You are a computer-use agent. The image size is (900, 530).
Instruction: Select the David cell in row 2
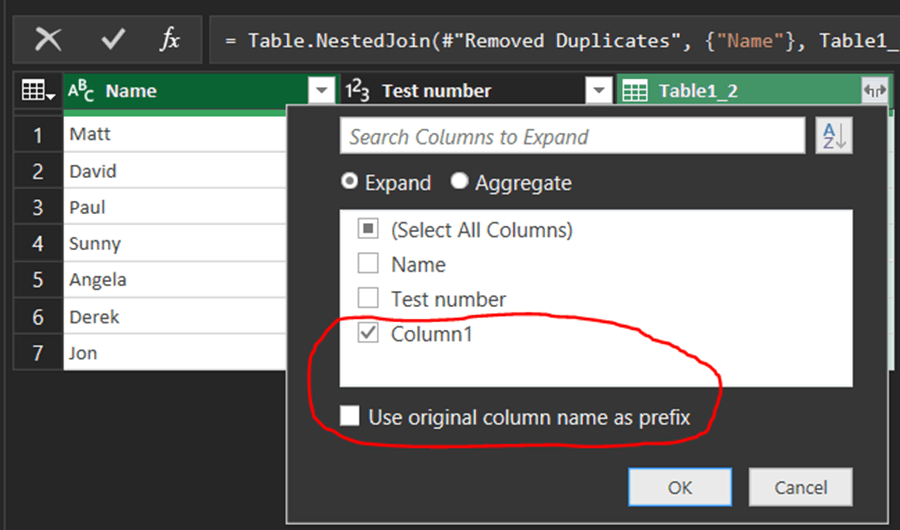coord(175,171)
